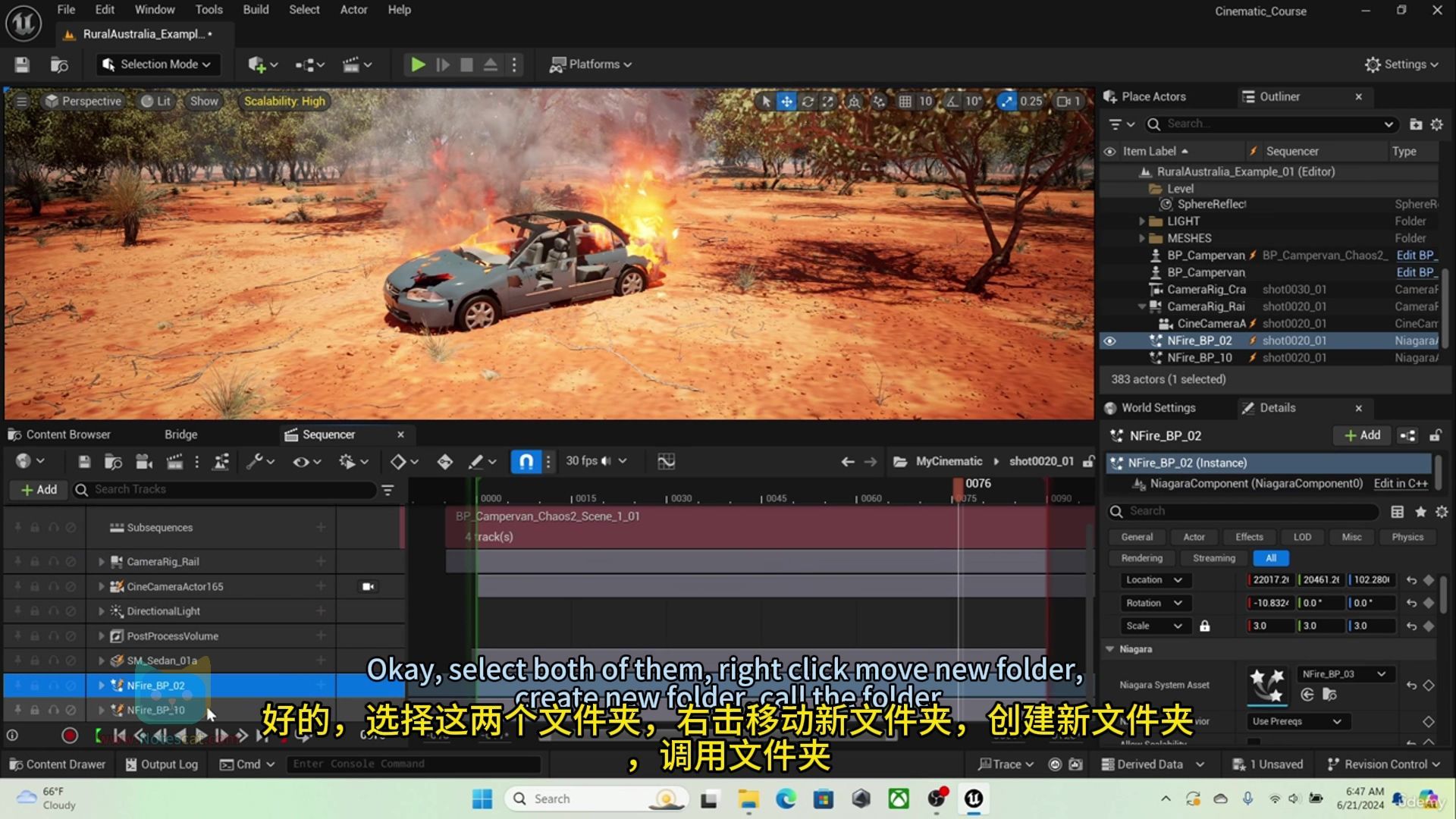Open the Build menu
Image resolution: width=1456 pixels, height=819 pixels.
click(256, 10)
